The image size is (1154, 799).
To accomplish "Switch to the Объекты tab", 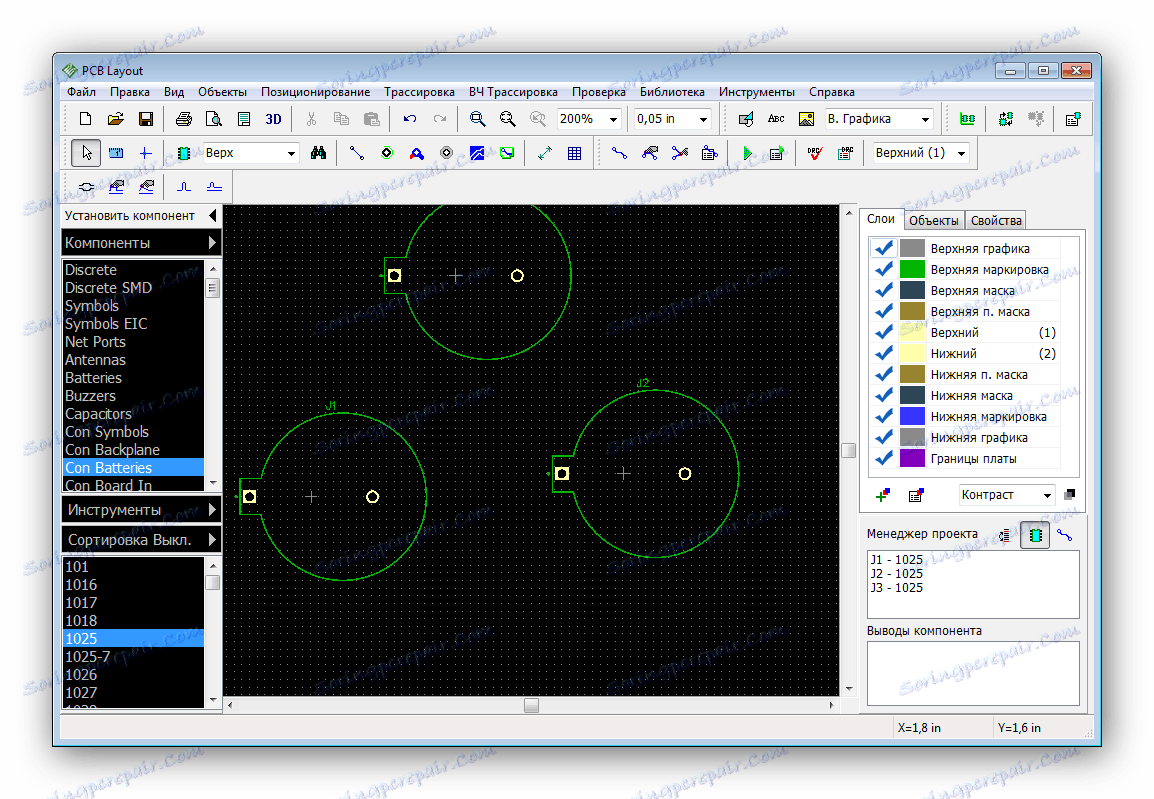I will tap(935, 220).
